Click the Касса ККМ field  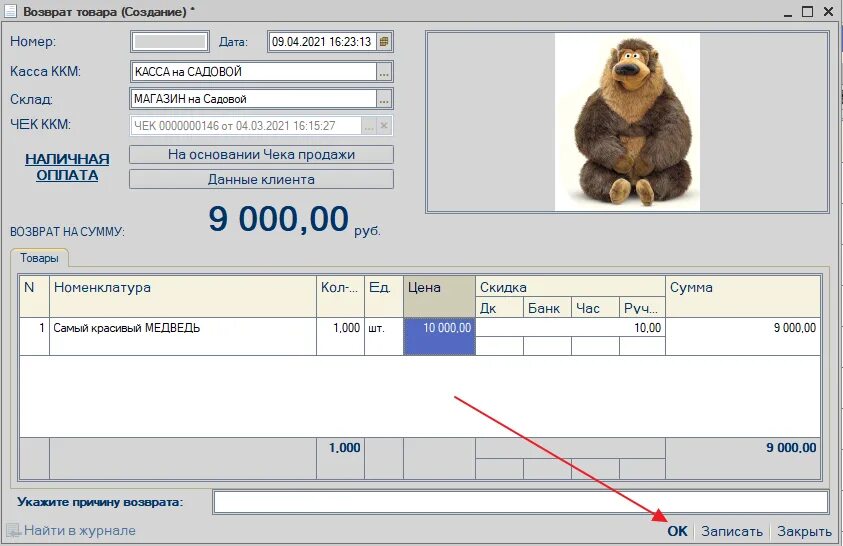(254, 72)
